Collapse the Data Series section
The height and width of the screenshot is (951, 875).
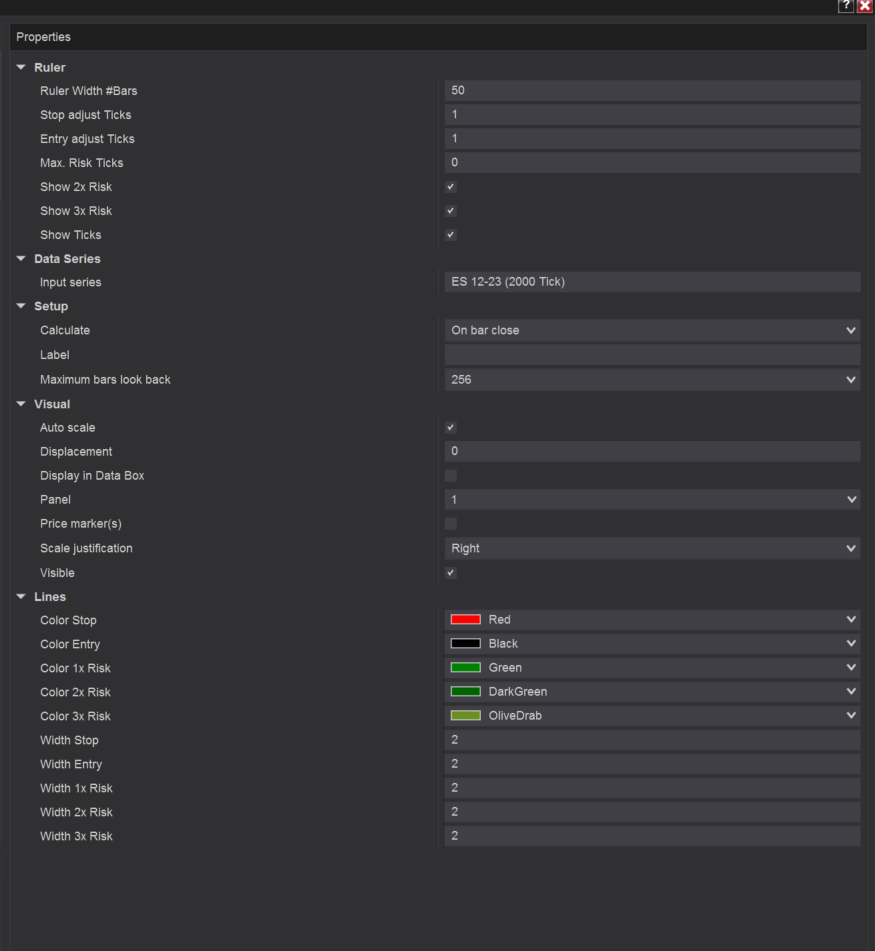pos(21,258)
